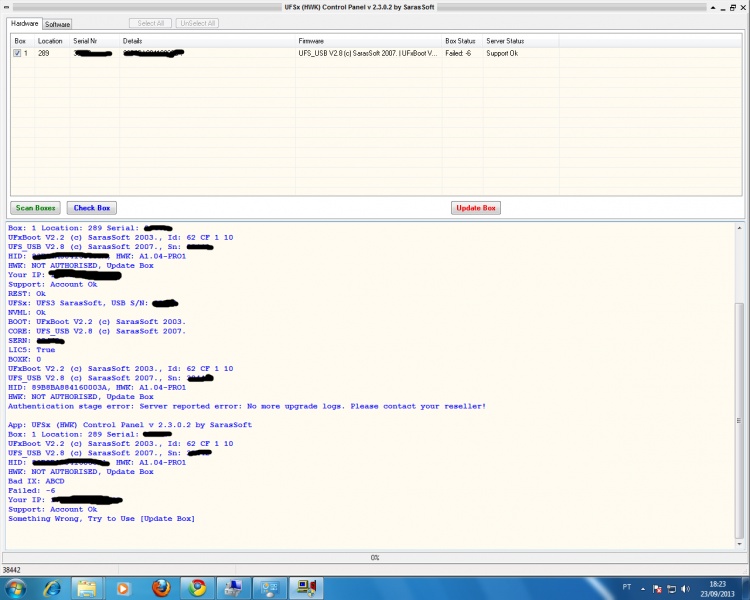Viewport: 750px width, 600px height.
Task: Click log line 'BOXK: 0'
Action: [24, 359]
